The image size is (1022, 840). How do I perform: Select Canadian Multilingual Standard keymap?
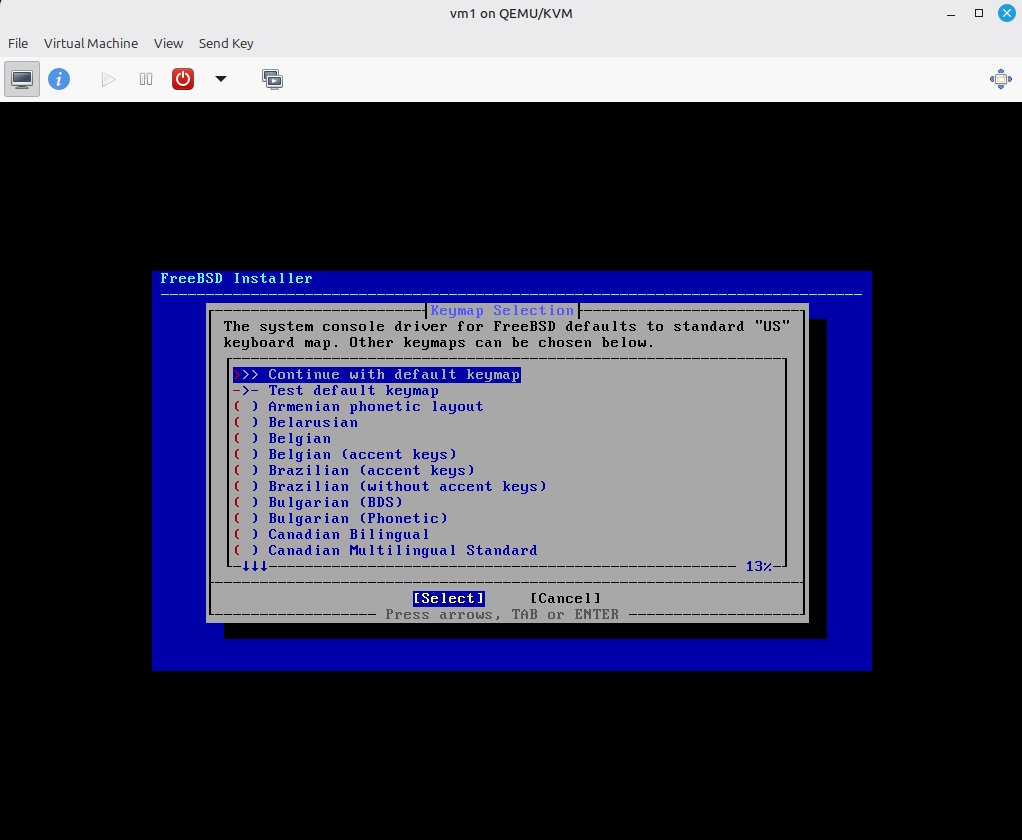tap(402, 551)
